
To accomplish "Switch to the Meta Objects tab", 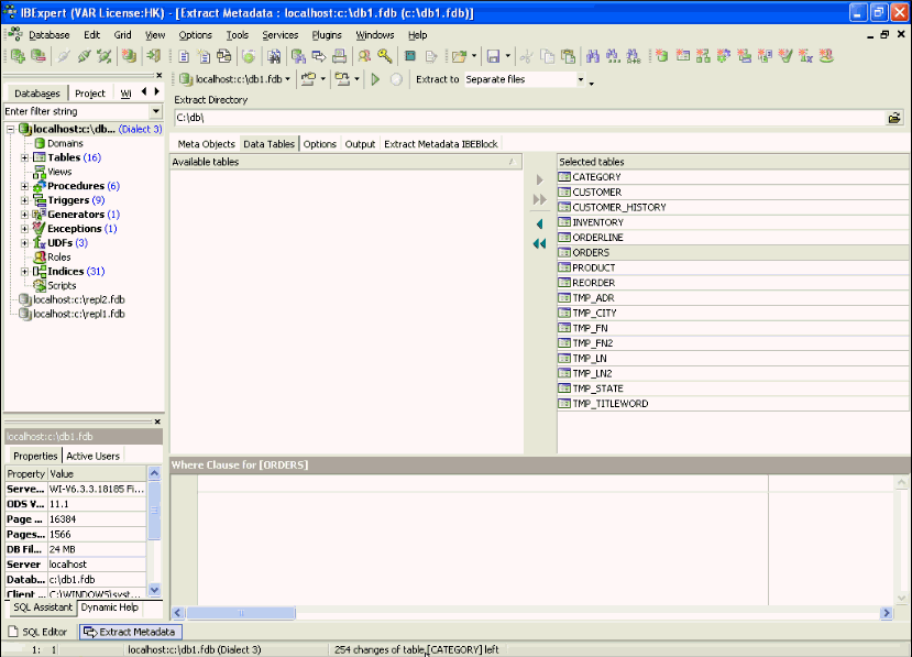I will pyautogui.click(x=206, y=144).
